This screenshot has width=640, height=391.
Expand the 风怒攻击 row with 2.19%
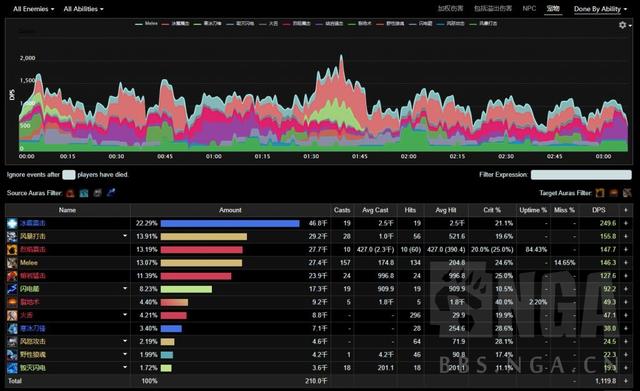[x=125, y=341]
